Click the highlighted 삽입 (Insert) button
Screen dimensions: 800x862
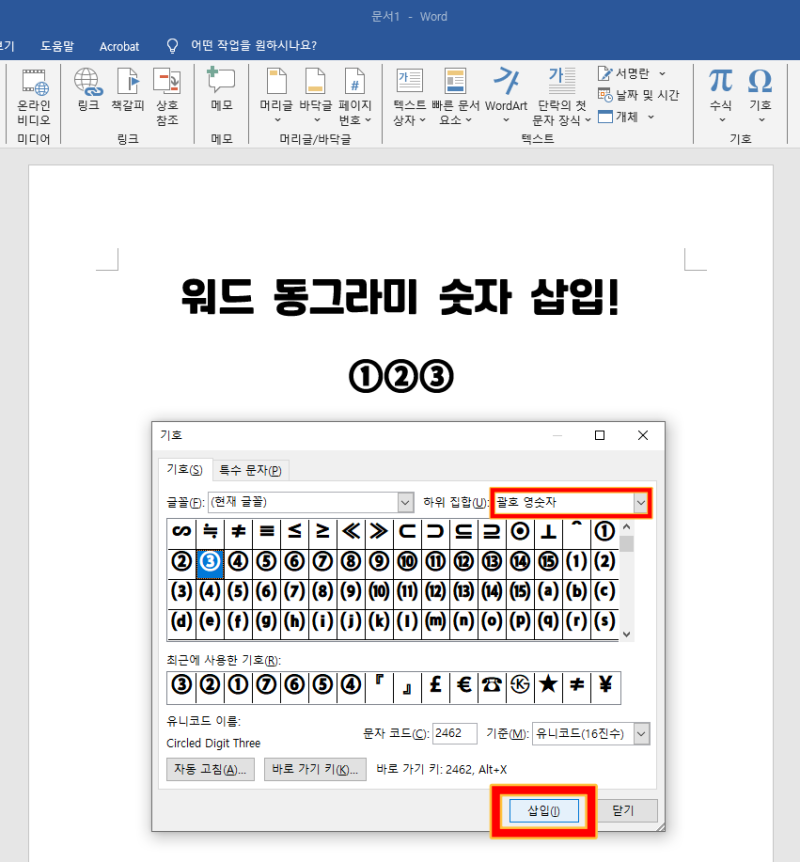[x=543, y=810]
